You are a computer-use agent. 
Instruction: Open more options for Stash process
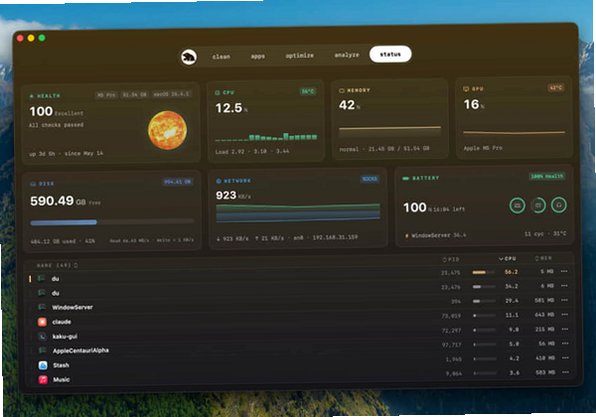(x=565, y=358)
